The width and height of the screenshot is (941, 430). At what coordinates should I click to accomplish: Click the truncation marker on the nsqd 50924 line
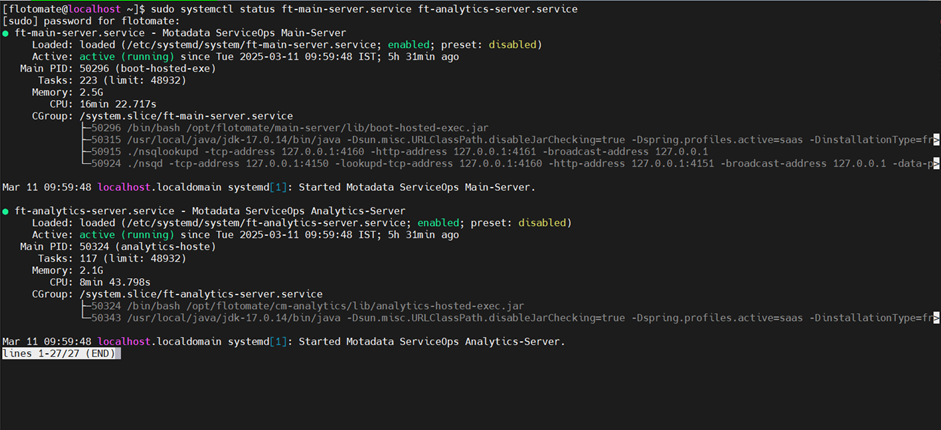936,164
